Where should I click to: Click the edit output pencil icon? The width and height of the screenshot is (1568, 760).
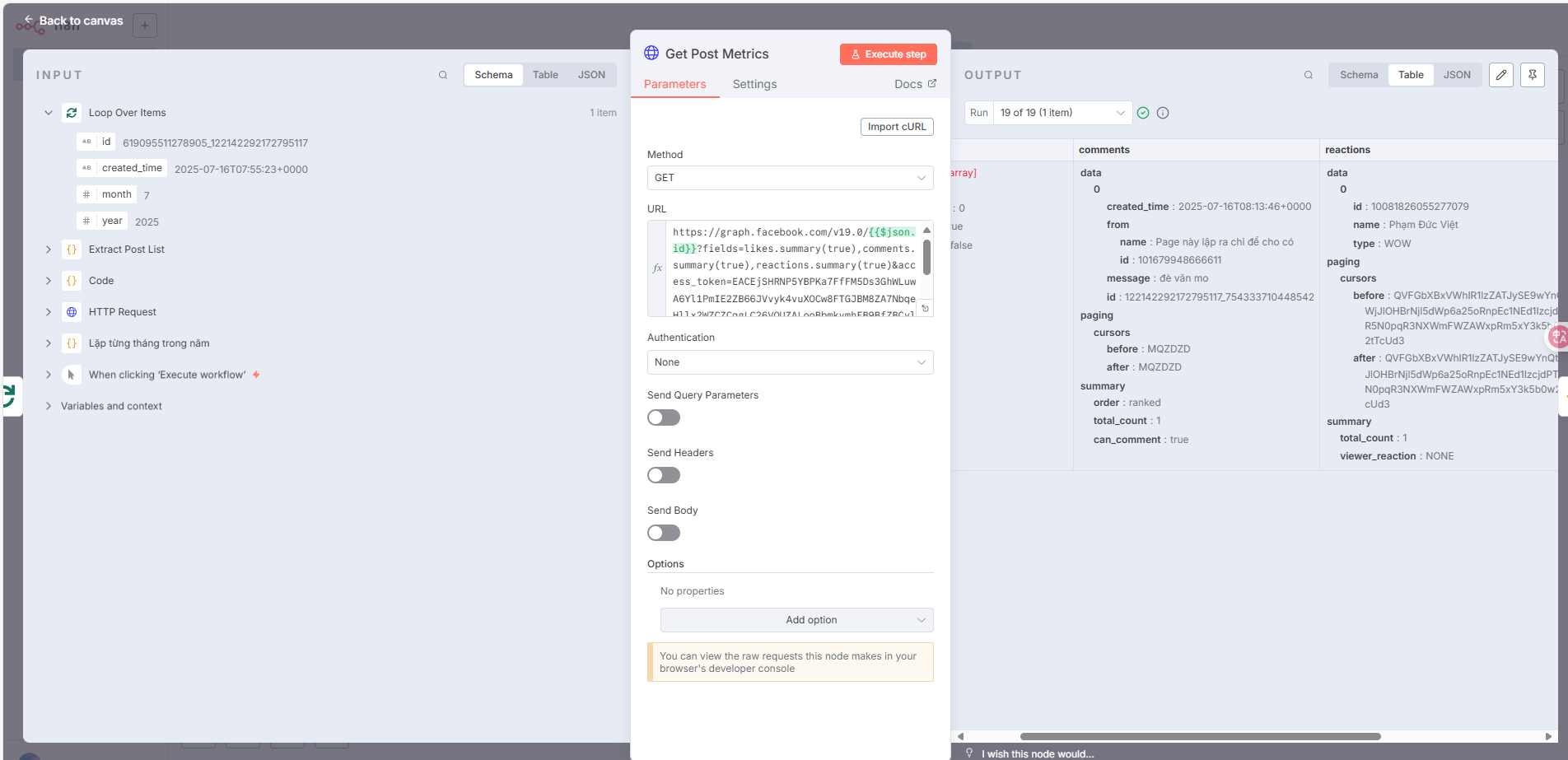(1501, 75)
